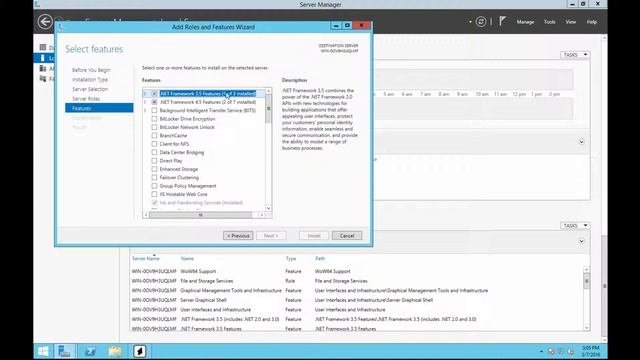Check BitLocker Drive Encryption feature
Viewport: 640px width, 360px height.
click(x=154, y=119)
